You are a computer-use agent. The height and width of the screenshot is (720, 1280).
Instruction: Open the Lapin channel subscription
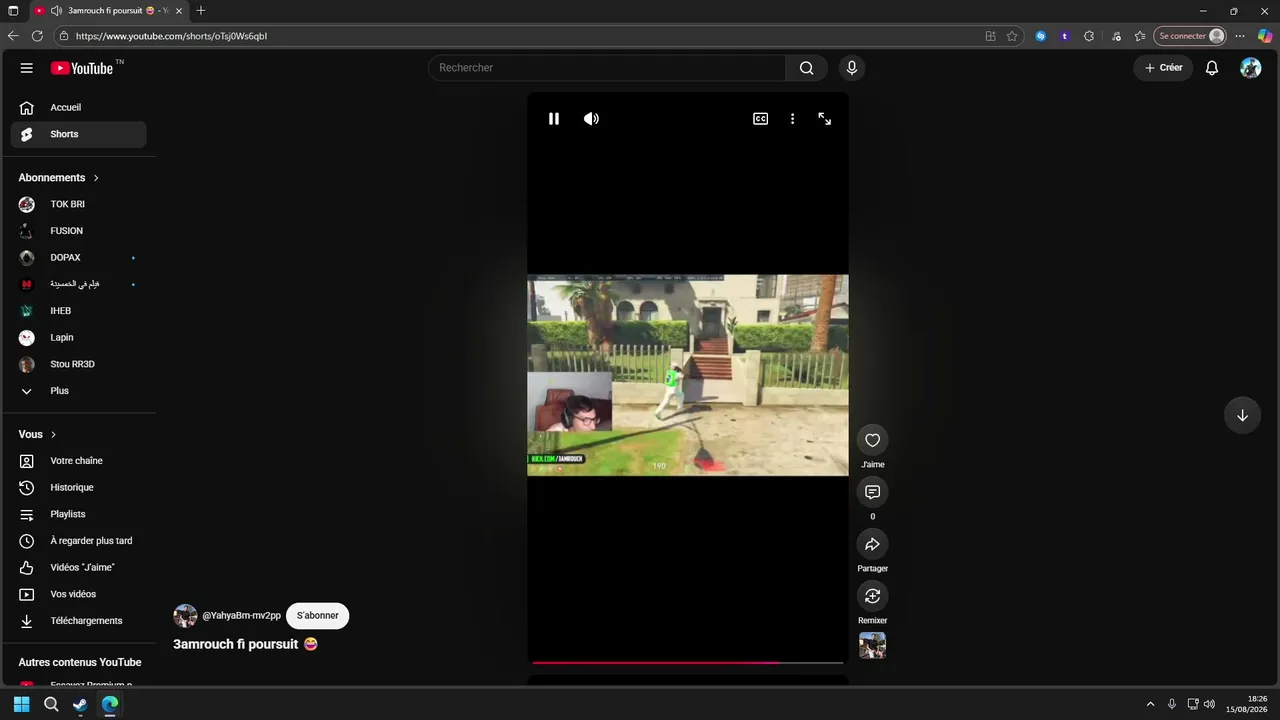point(79,338)
